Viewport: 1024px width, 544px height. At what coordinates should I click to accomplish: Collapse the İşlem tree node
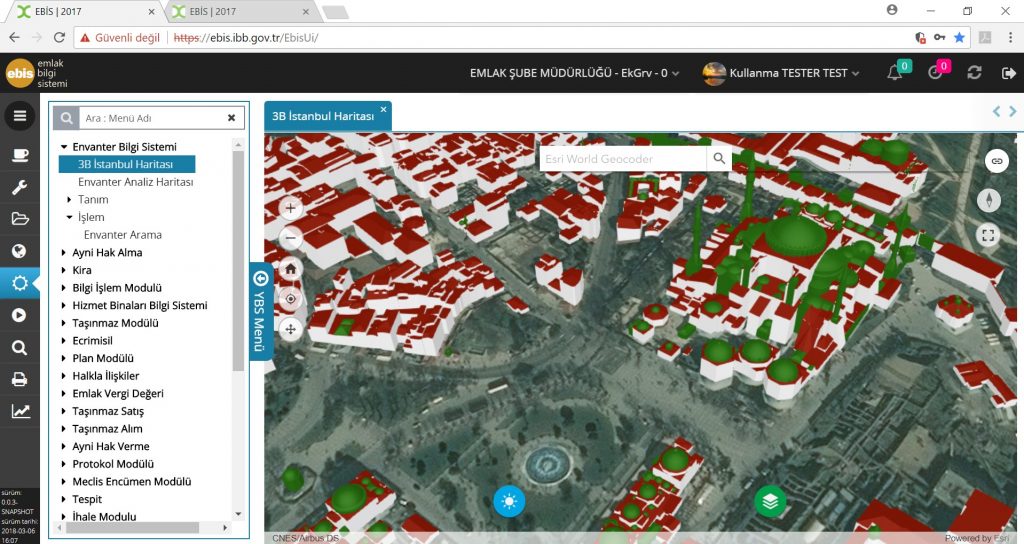pos(69,217)
